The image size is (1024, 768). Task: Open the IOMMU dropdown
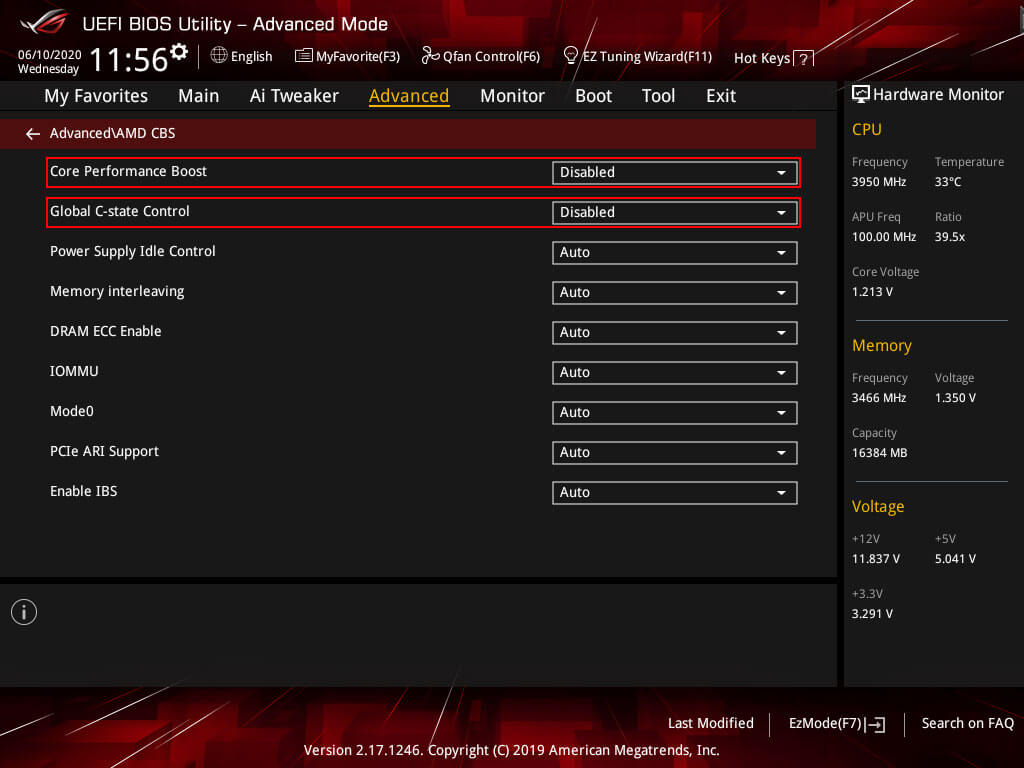click(675, 372)
